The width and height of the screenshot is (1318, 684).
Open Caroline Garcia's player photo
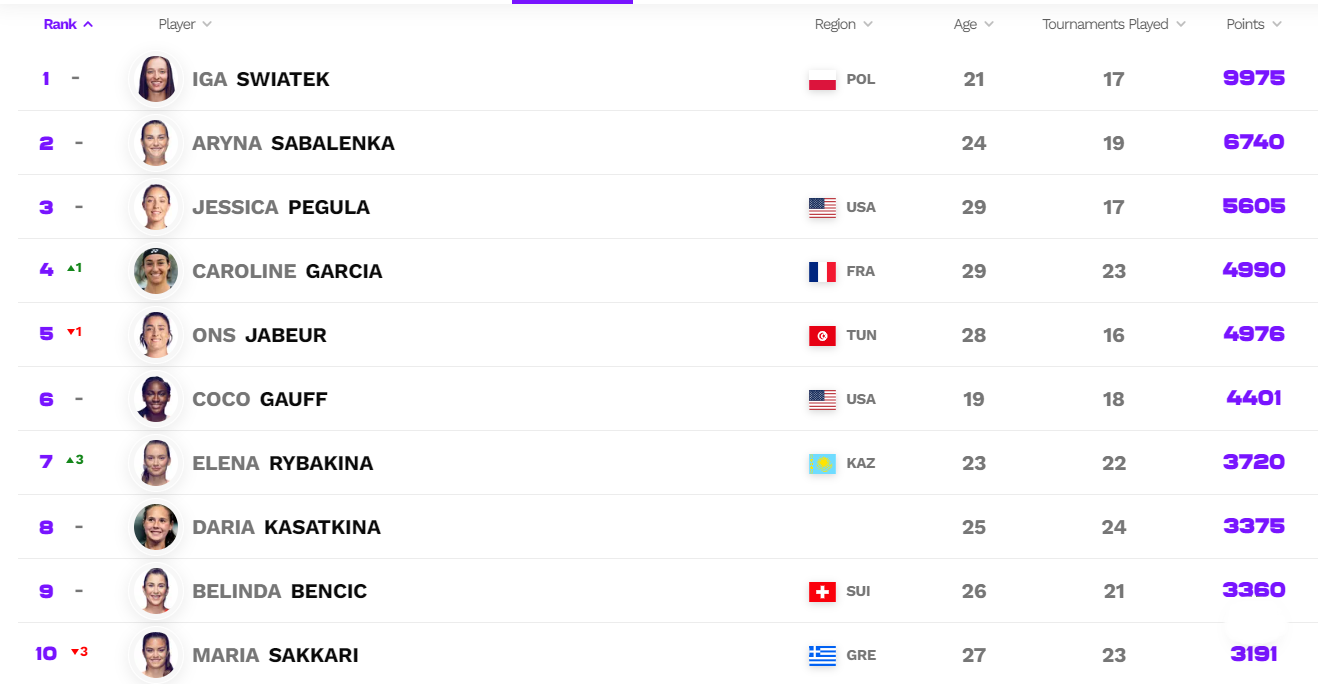156,271
